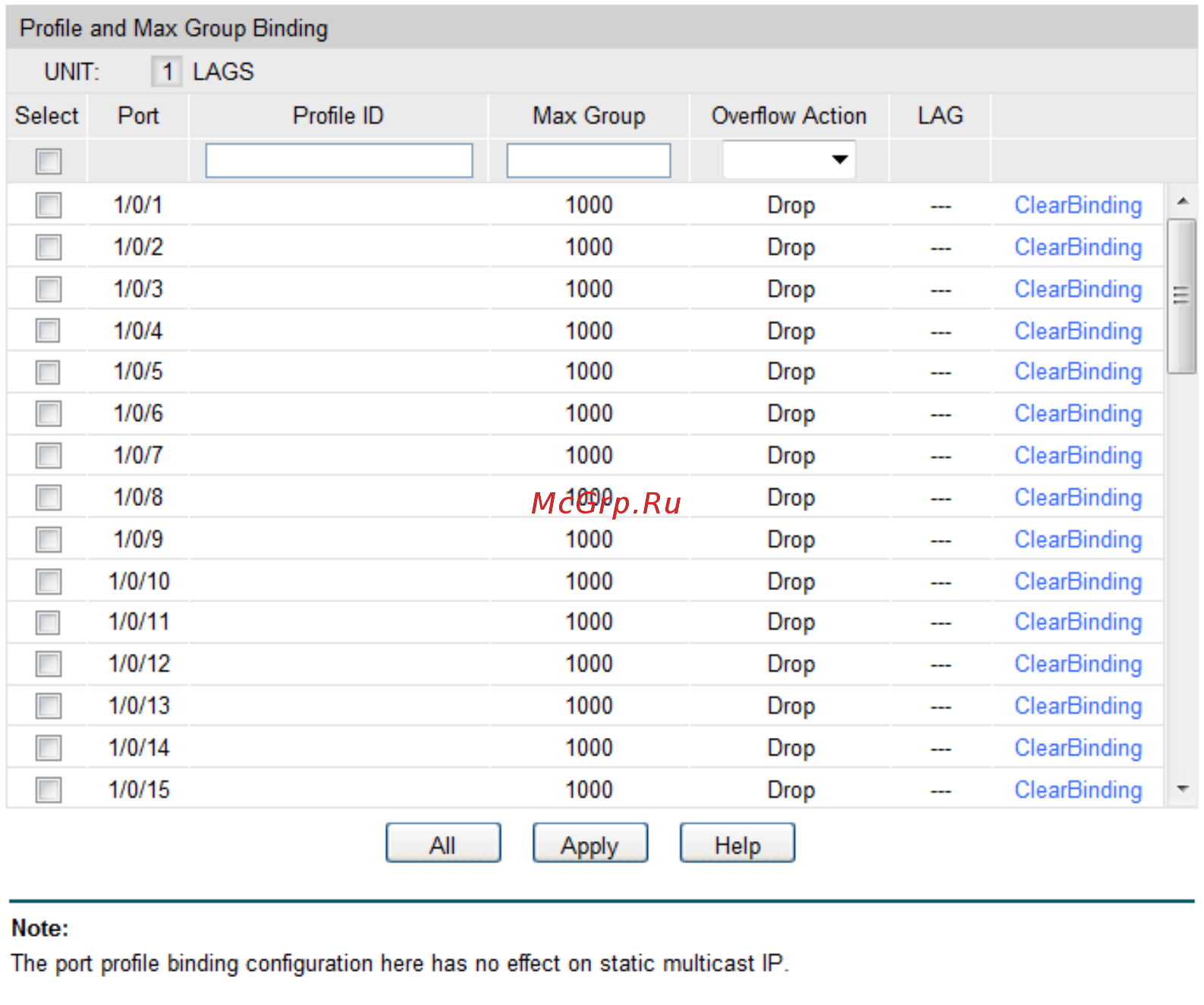Clear the binding of port 1/0/12
The height and width of the screenshot is (1005, 1204).
point(1078,664)
